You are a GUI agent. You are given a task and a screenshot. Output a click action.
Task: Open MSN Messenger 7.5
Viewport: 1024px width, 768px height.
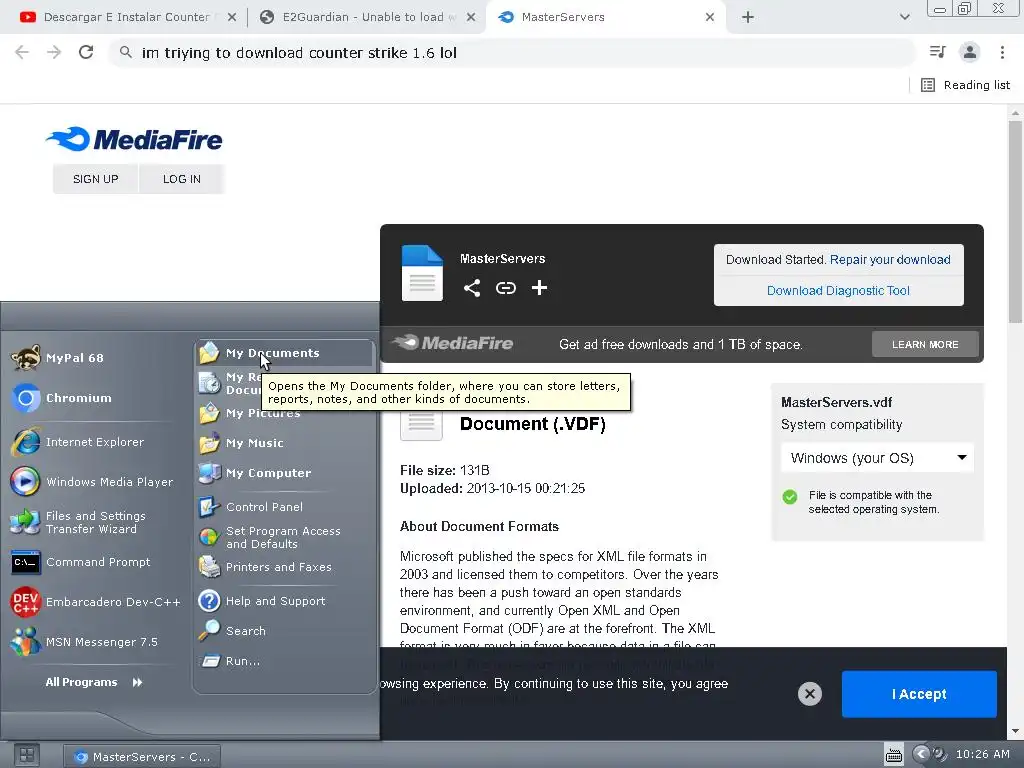coord(84,642)
